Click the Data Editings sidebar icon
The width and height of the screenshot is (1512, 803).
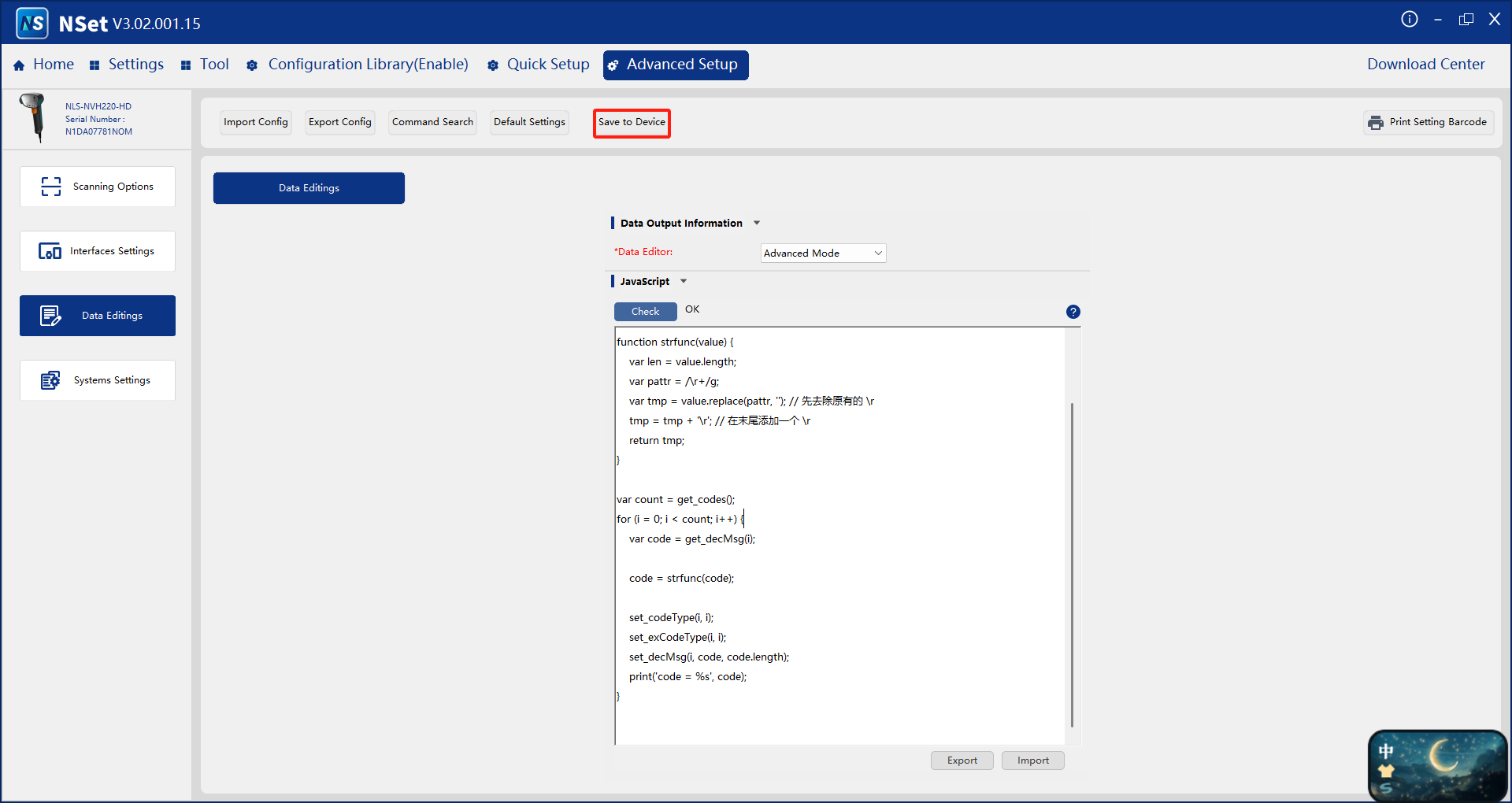point(50,316)
